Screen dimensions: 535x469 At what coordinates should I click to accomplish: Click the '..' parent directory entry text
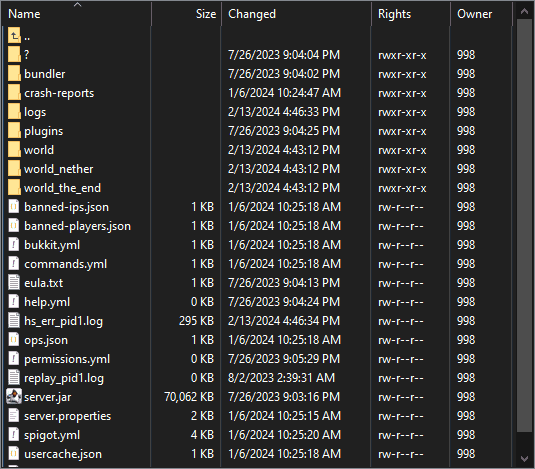coord(27,39)
